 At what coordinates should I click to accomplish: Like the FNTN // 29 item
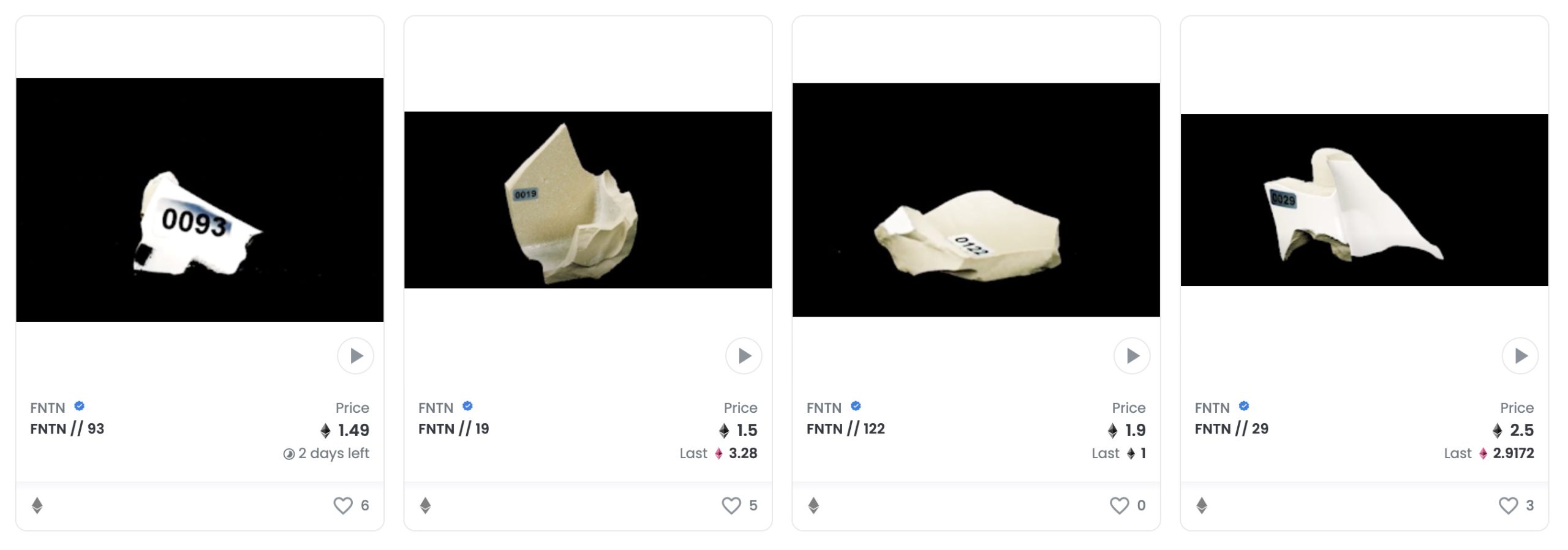tap(1508, 505)
